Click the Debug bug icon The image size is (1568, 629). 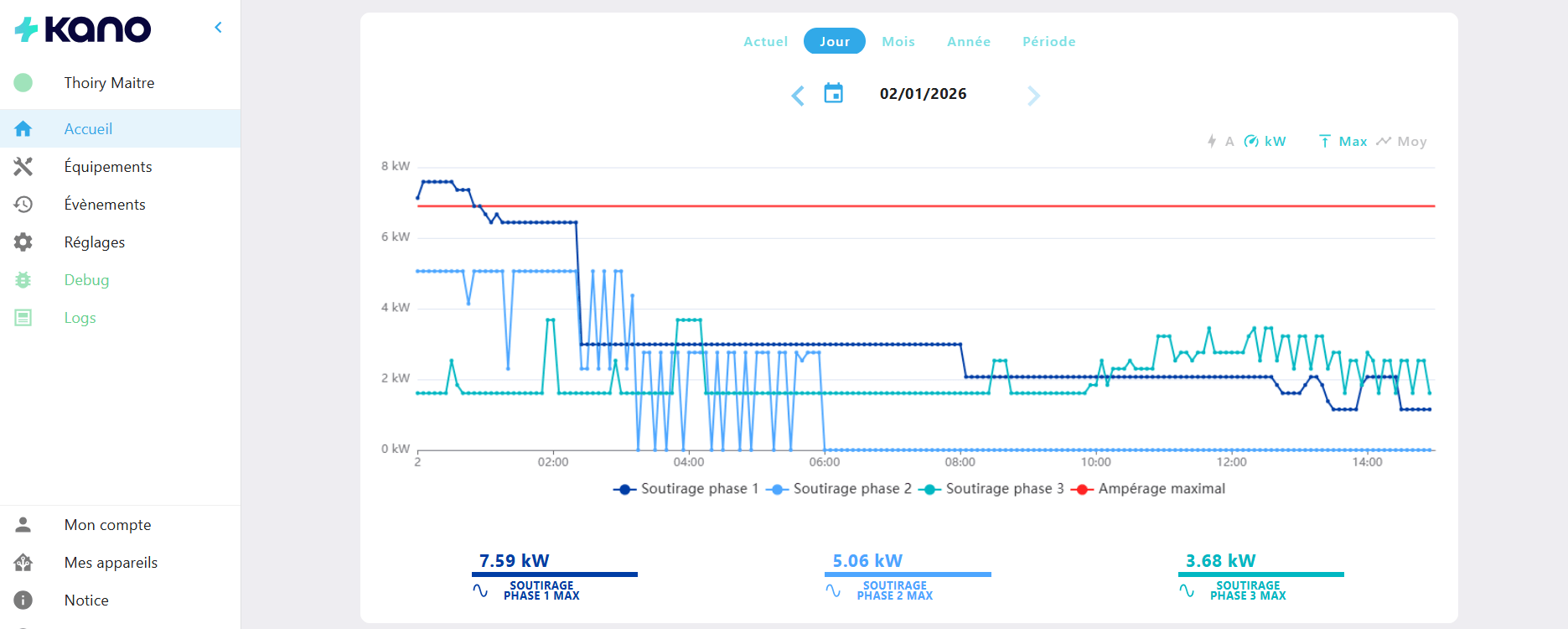pyautogui.click(x=23, y=280)
